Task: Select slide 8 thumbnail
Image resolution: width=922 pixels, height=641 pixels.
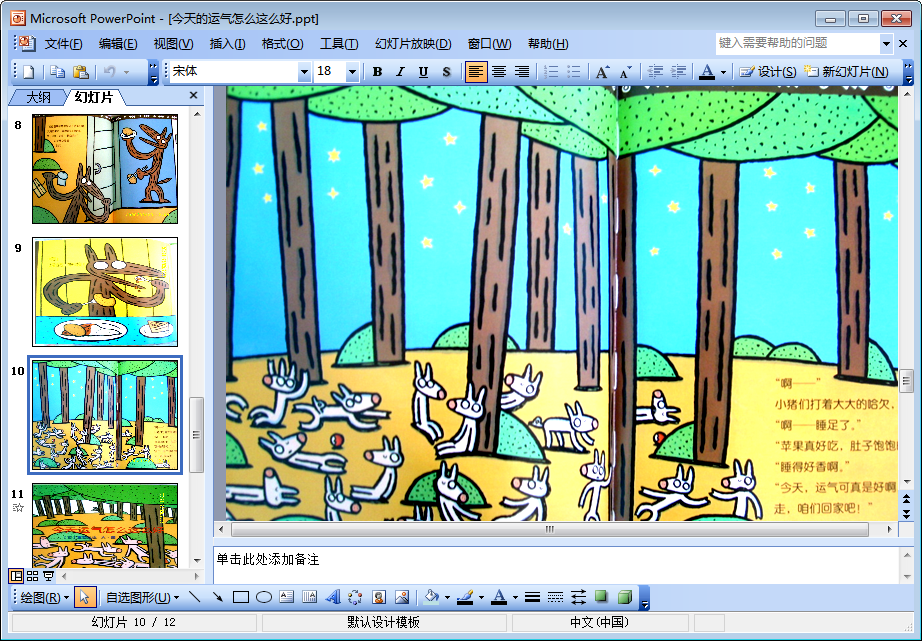Action: [105, 169]
